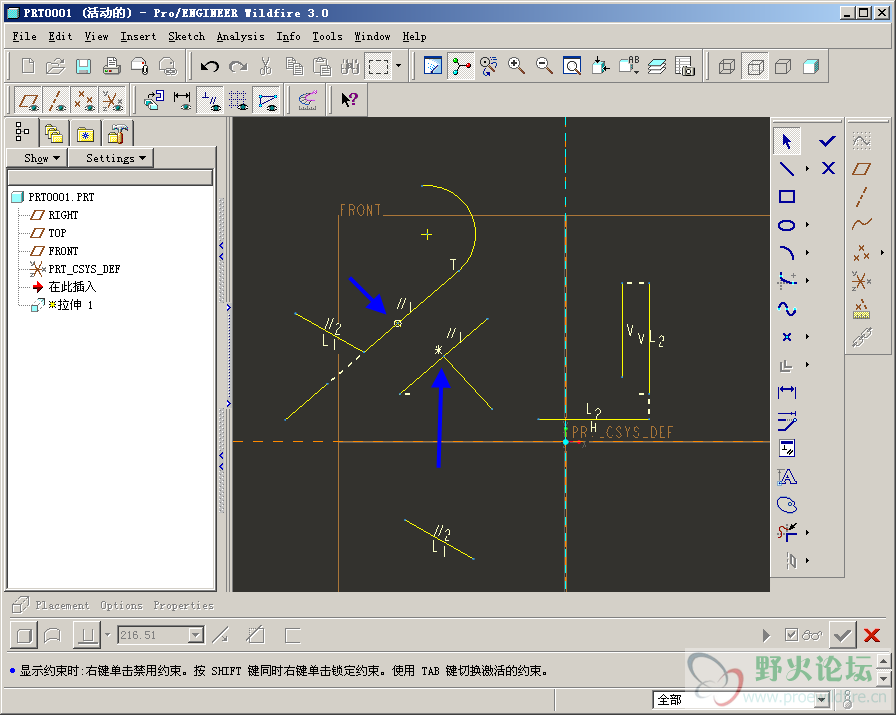Open the File menu
This screenshot has width=896, height=715.
click(x=25, y=37)
